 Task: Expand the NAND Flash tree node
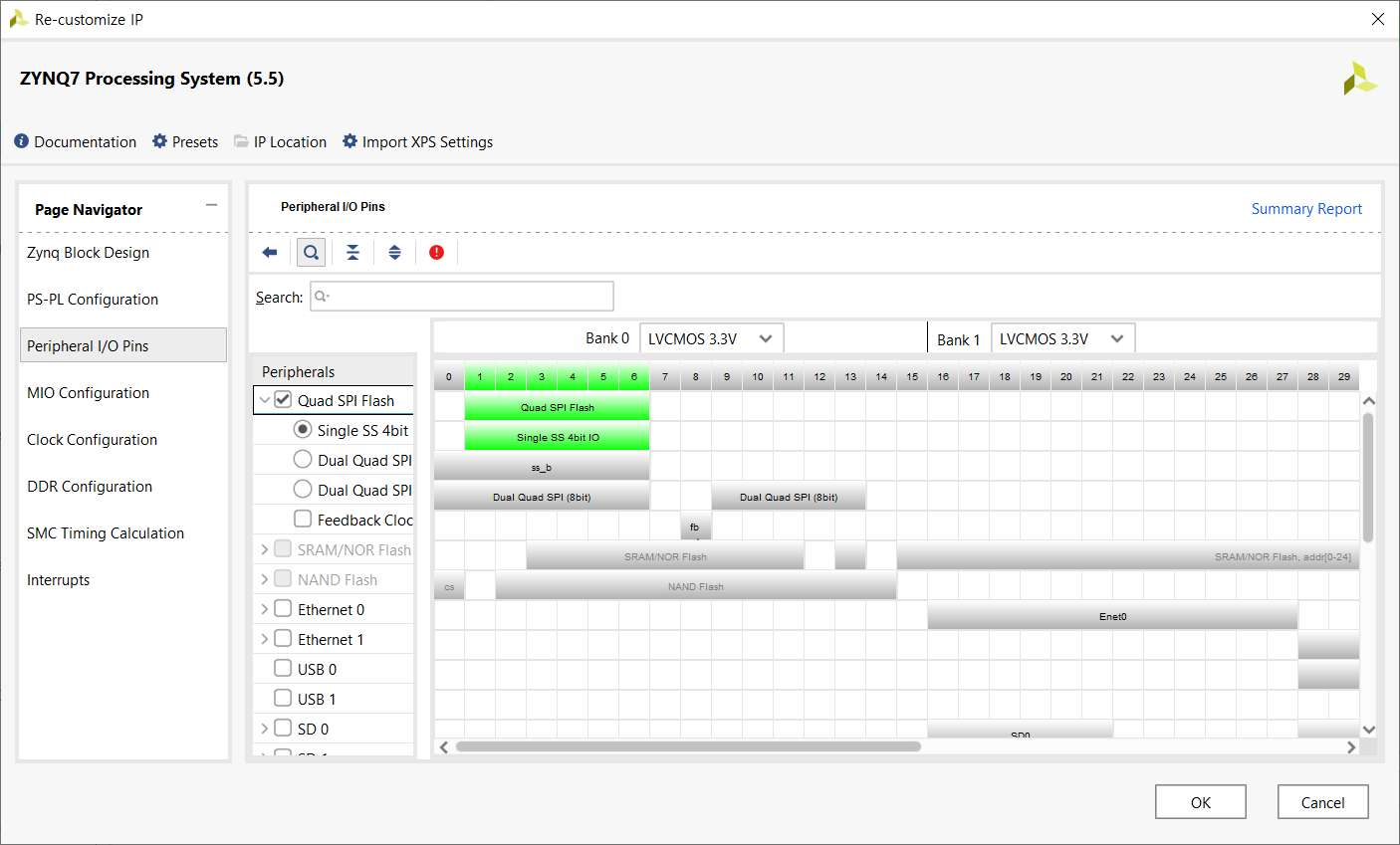click(x=264, y=579)
